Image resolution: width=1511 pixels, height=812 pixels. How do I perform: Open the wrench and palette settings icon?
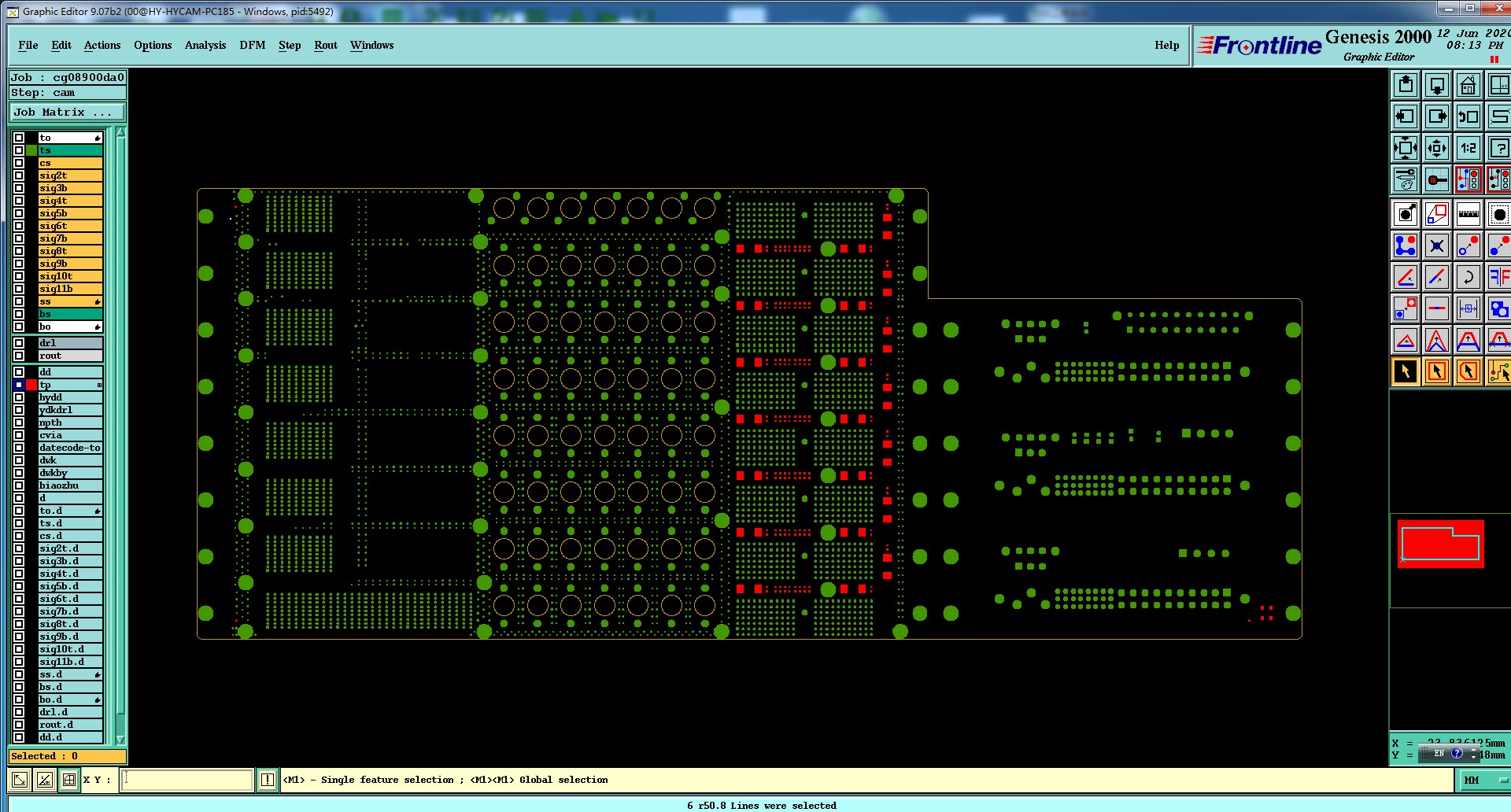click(x=1406, y=179)
